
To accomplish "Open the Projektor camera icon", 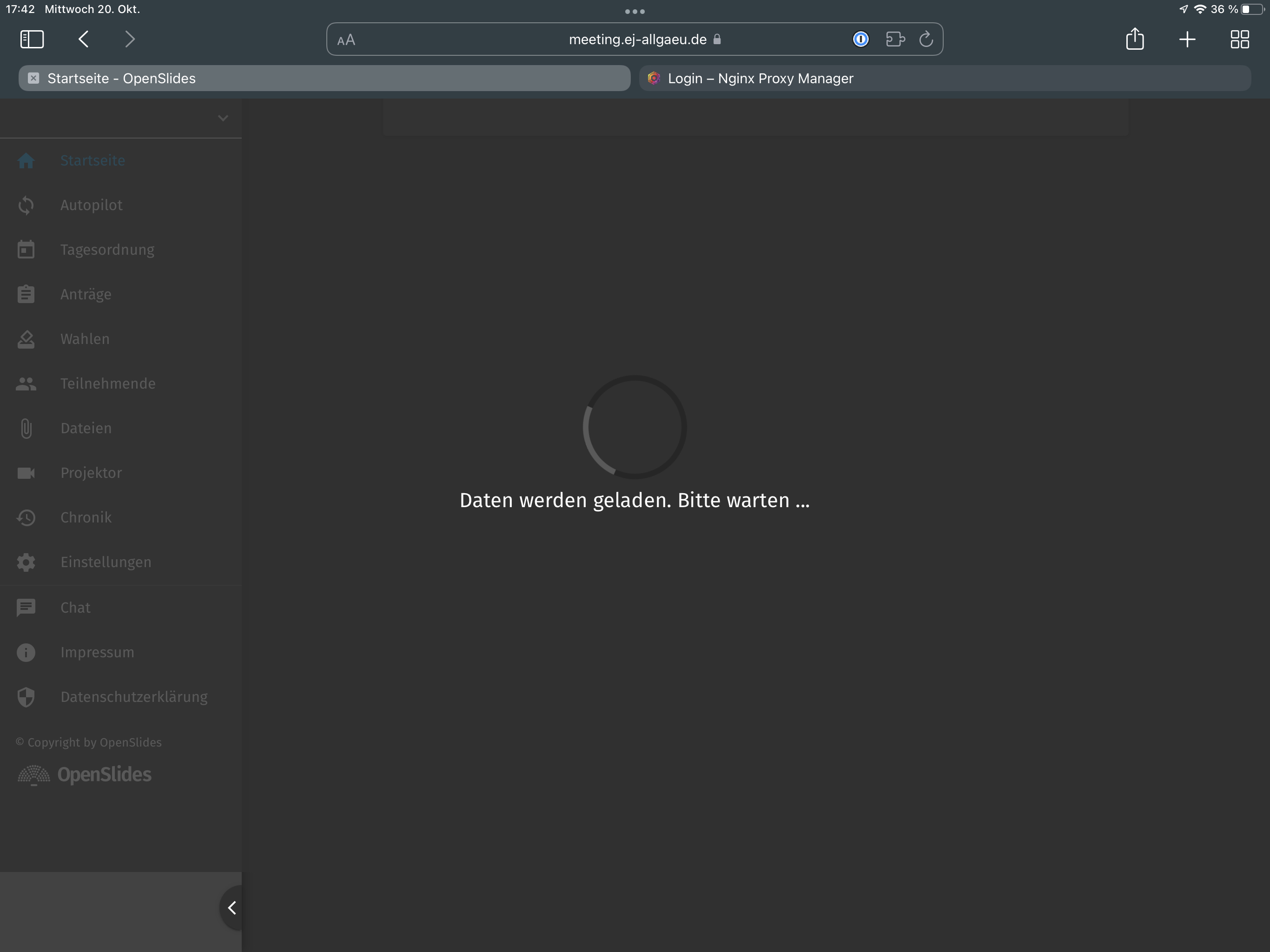I will pyautogui.click(x=26, y=473).
